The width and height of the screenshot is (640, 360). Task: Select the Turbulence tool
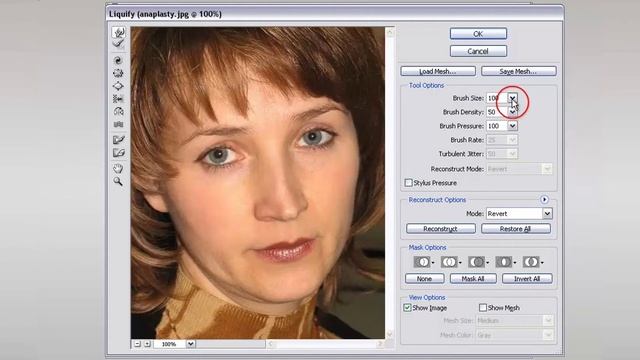click(118, 124)
